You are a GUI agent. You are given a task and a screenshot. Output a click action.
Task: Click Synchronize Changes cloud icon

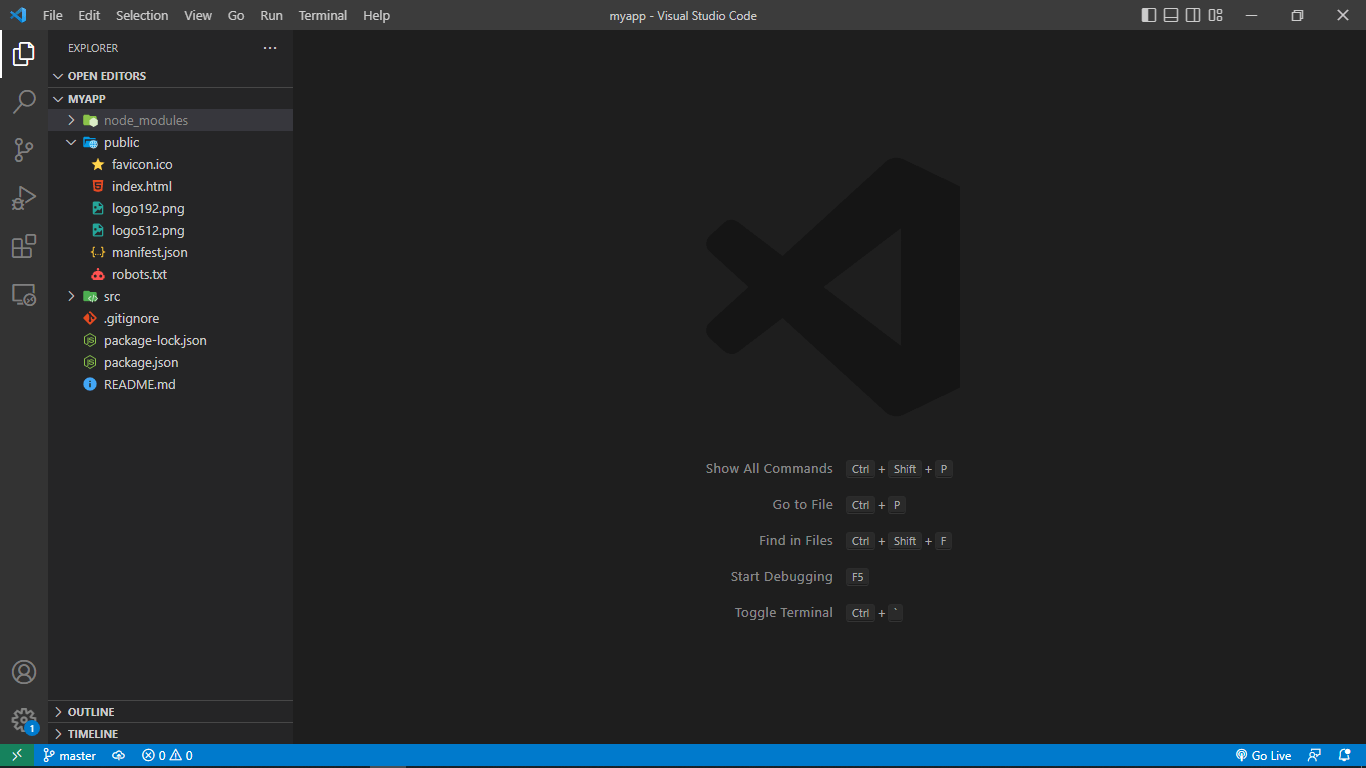[118, 756]
